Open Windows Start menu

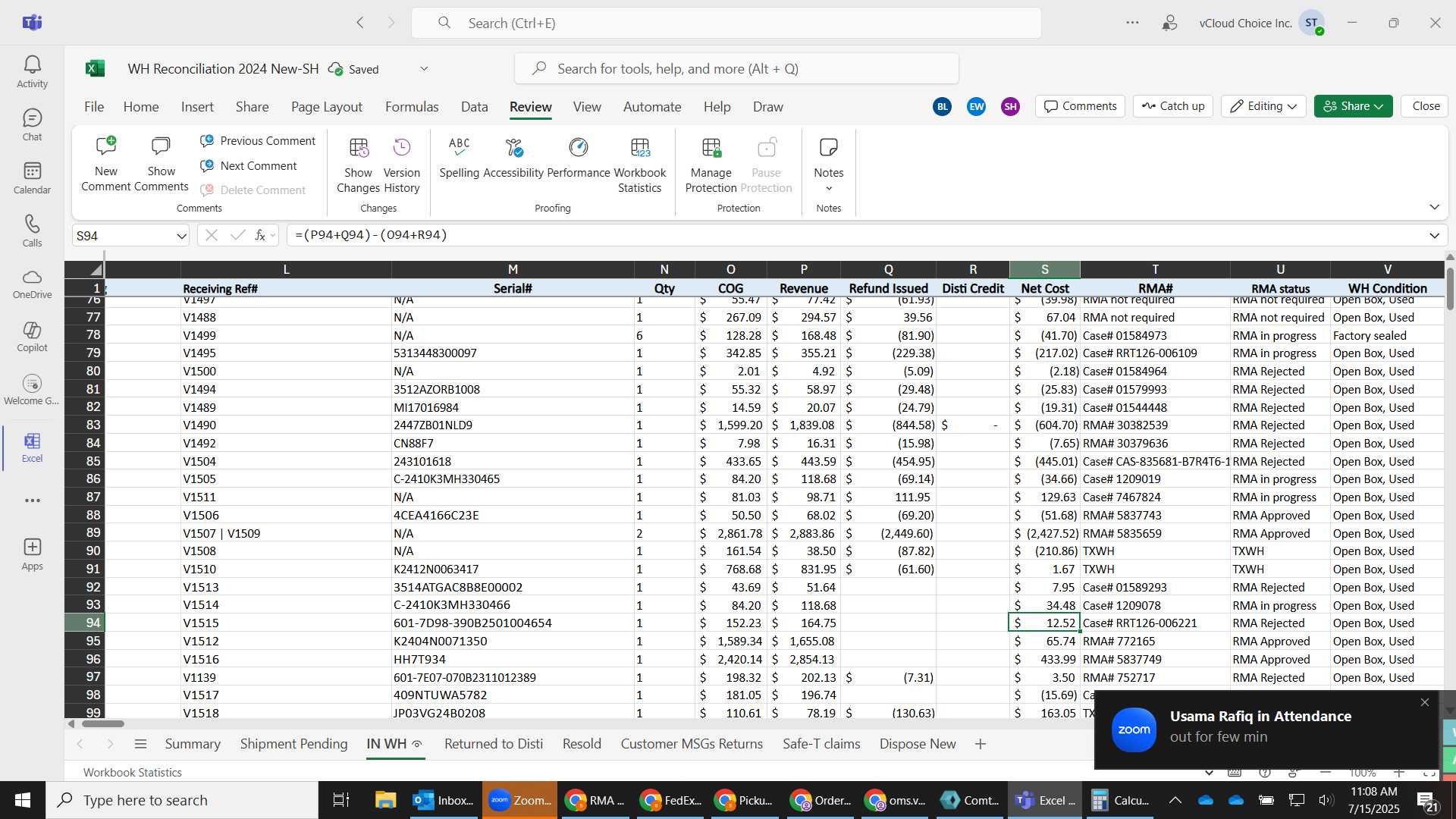[23, 800]
